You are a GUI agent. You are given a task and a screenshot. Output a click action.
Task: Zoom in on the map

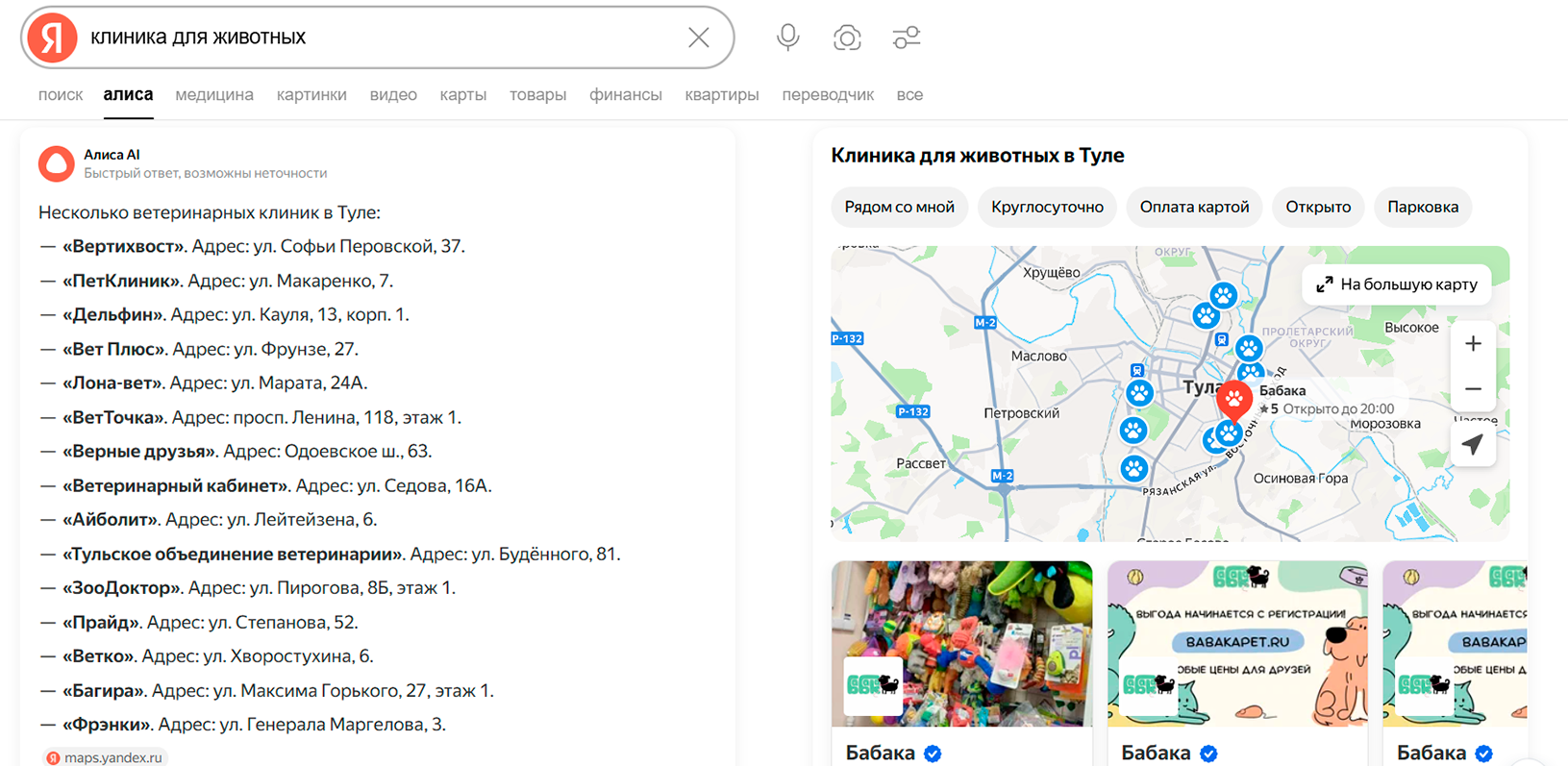click(x=1473, y=344)
